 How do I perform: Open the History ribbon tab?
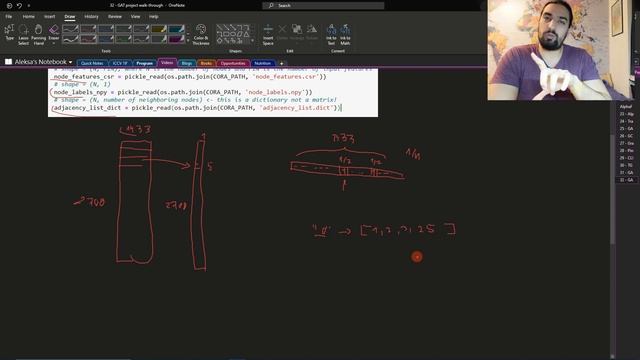pyautogui.click(x=91, y=17)
